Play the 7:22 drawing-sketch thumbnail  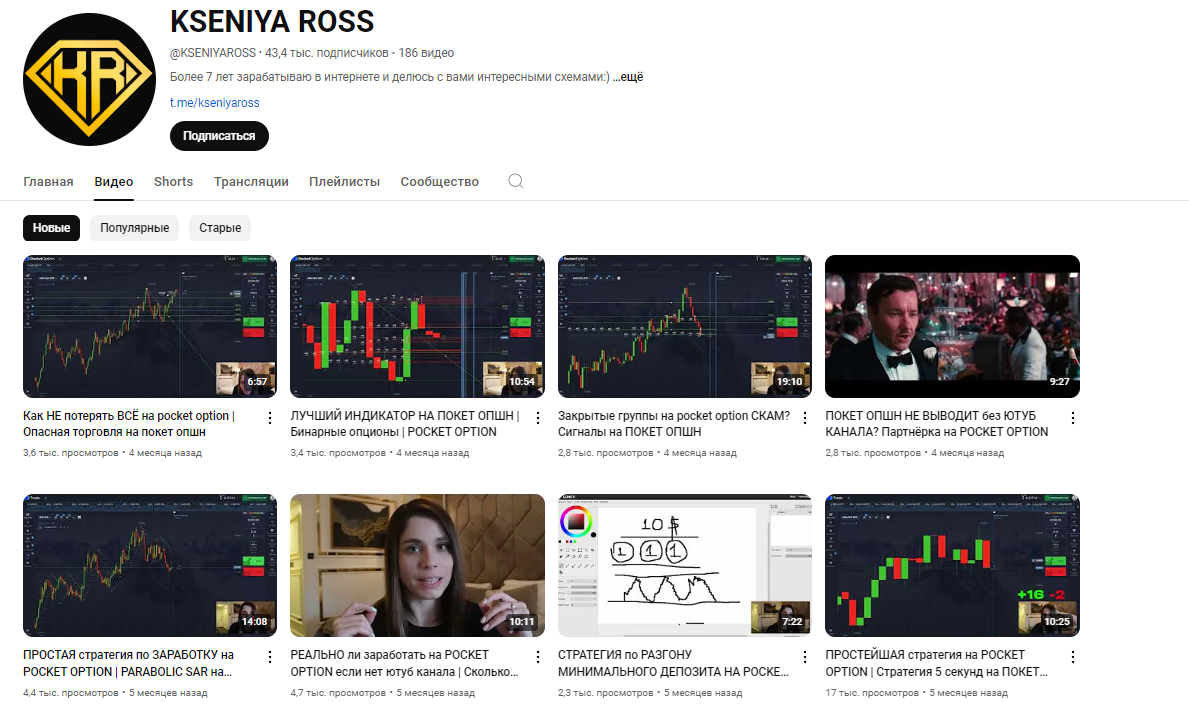pyautogui.click(x=685, y=565)
